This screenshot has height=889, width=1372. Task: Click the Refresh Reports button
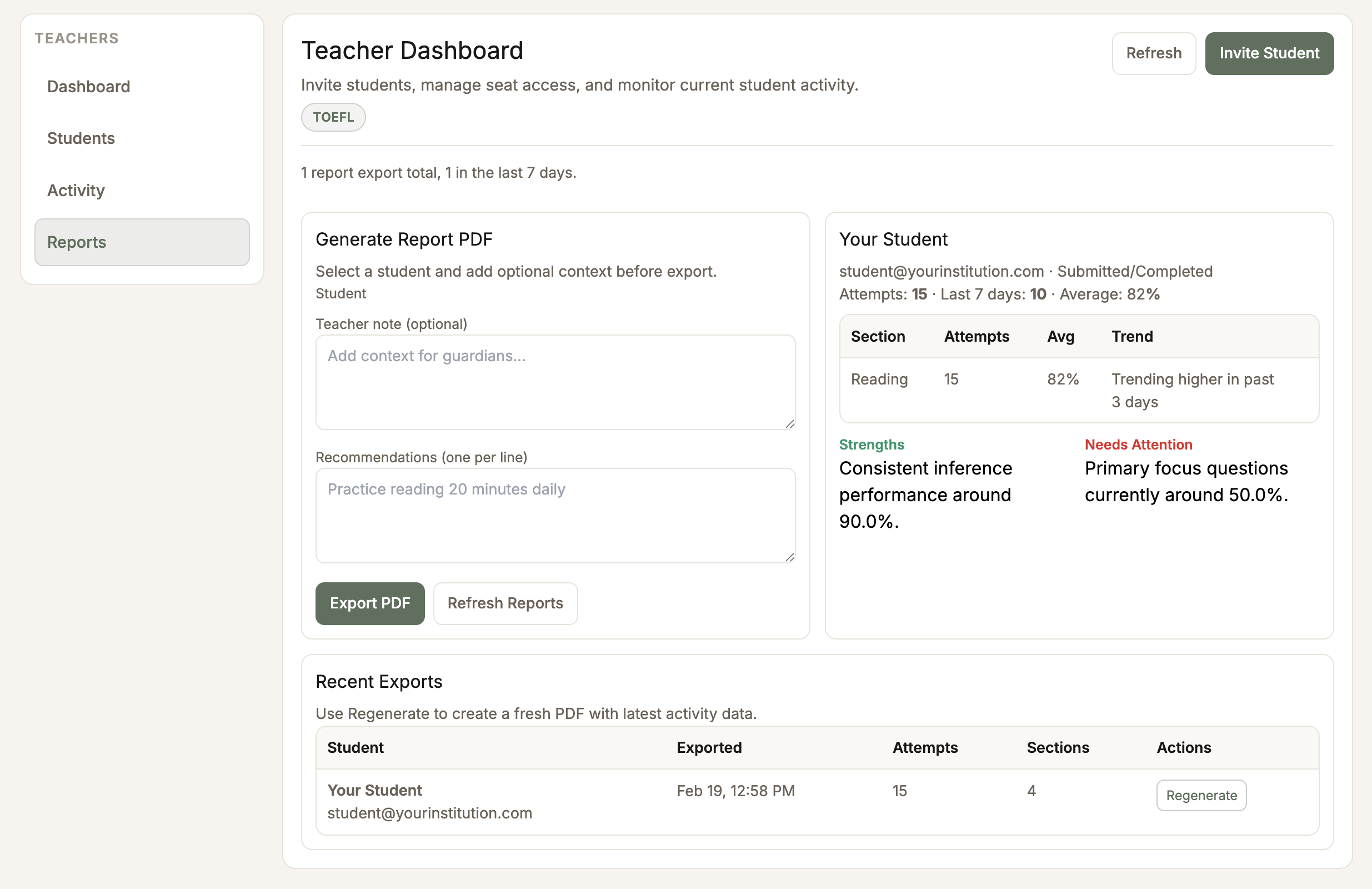click(504, 603)
